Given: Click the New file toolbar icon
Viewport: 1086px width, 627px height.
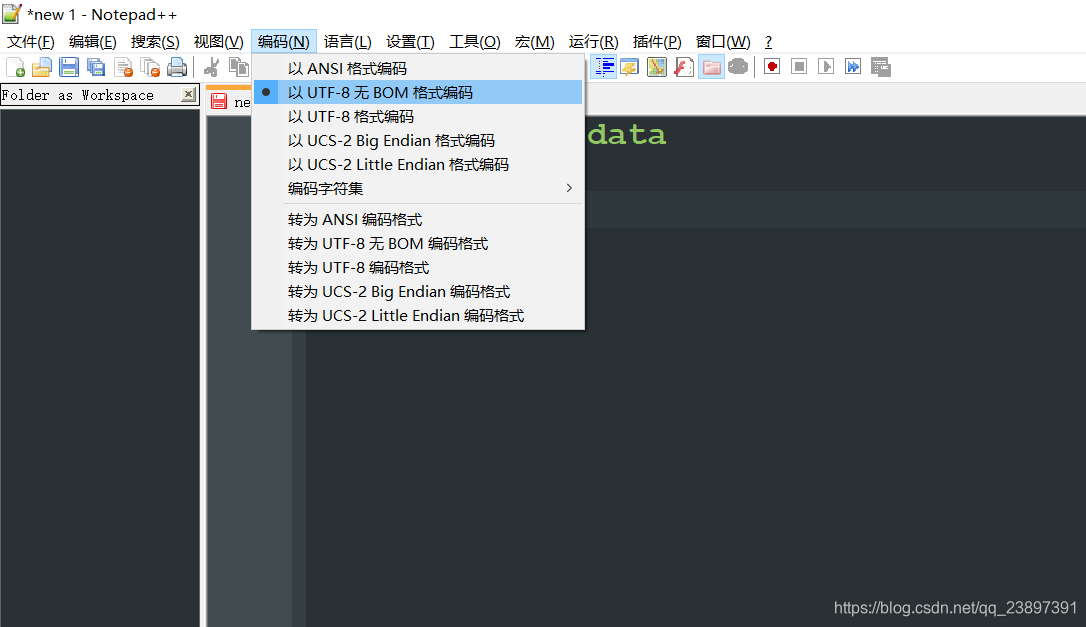Looking at the screenshot, I should click(x=15, y=67).
